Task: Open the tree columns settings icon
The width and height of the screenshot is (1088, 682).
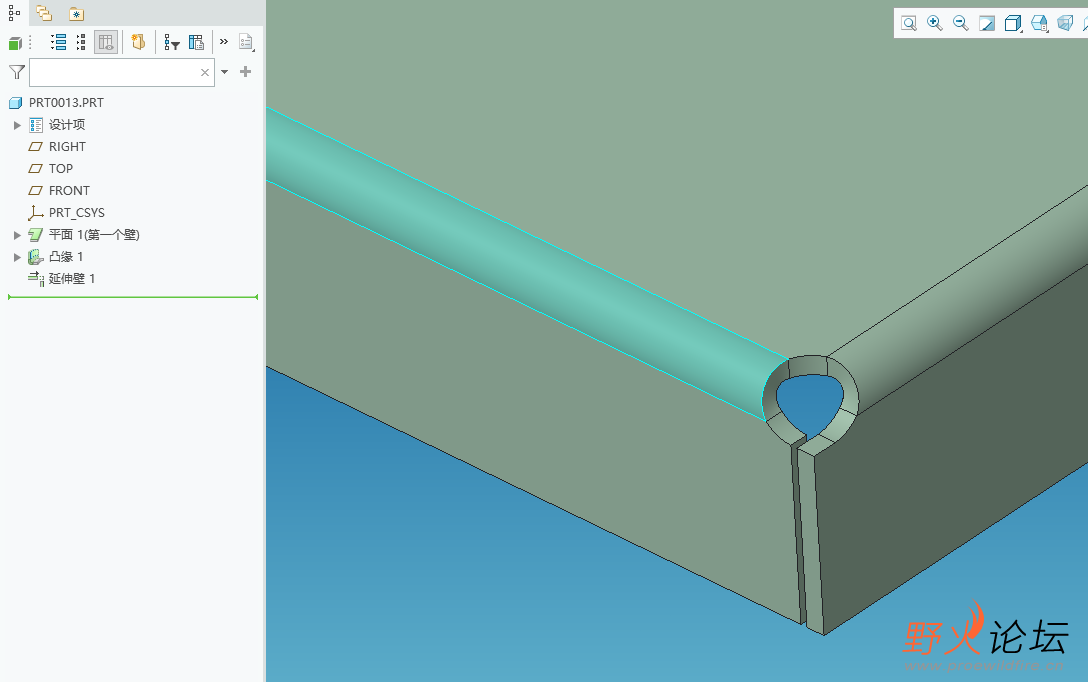Action: pos(196,42)
